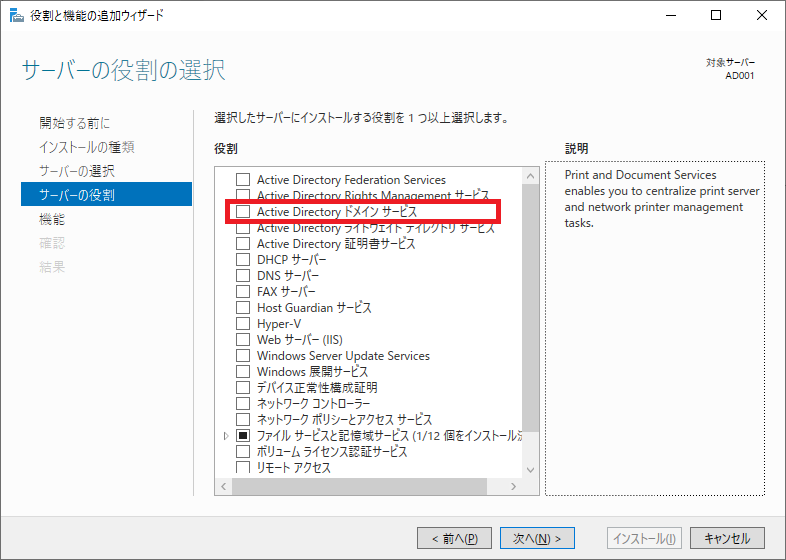Viewport: 786px width, 560px height.
Task: Toggle ファイル サービスと記憶域サービス checkbox
Action: tap(243, 436)
